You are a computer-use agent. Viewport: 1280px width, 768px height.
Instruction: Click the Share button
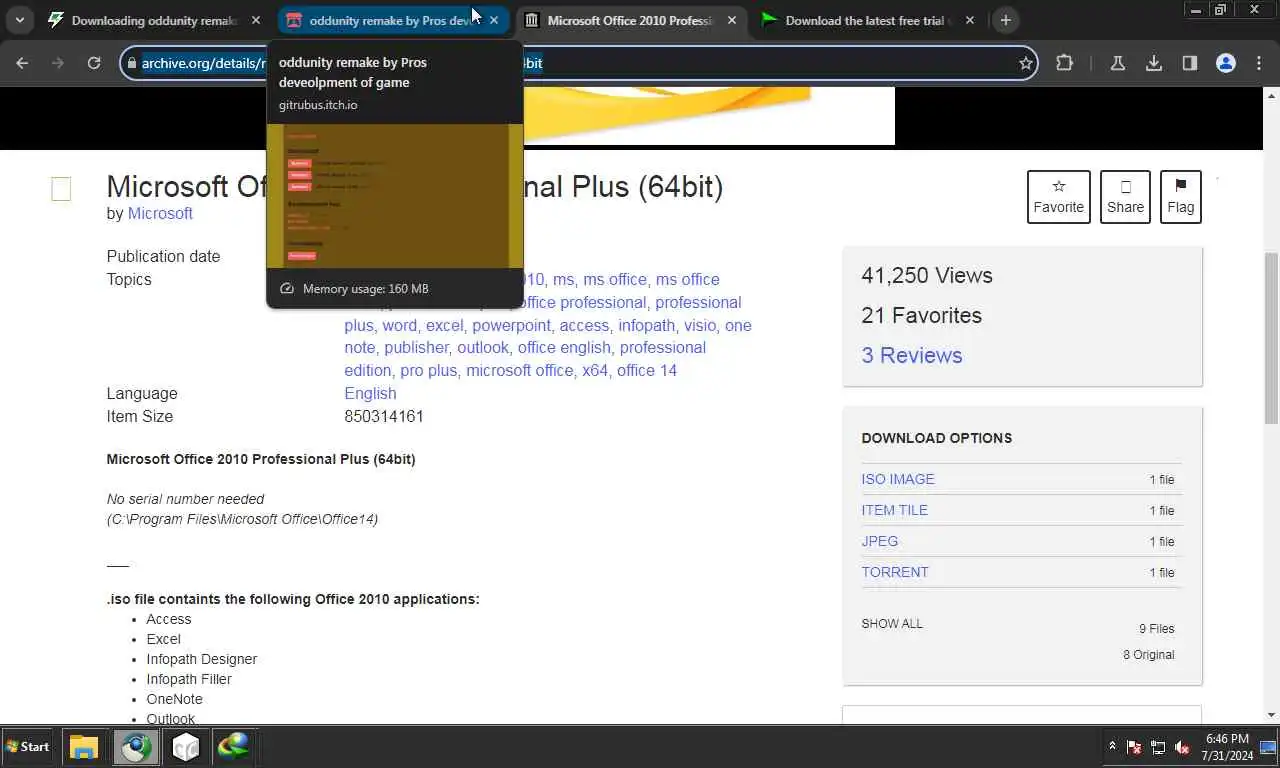(1125, 197)
